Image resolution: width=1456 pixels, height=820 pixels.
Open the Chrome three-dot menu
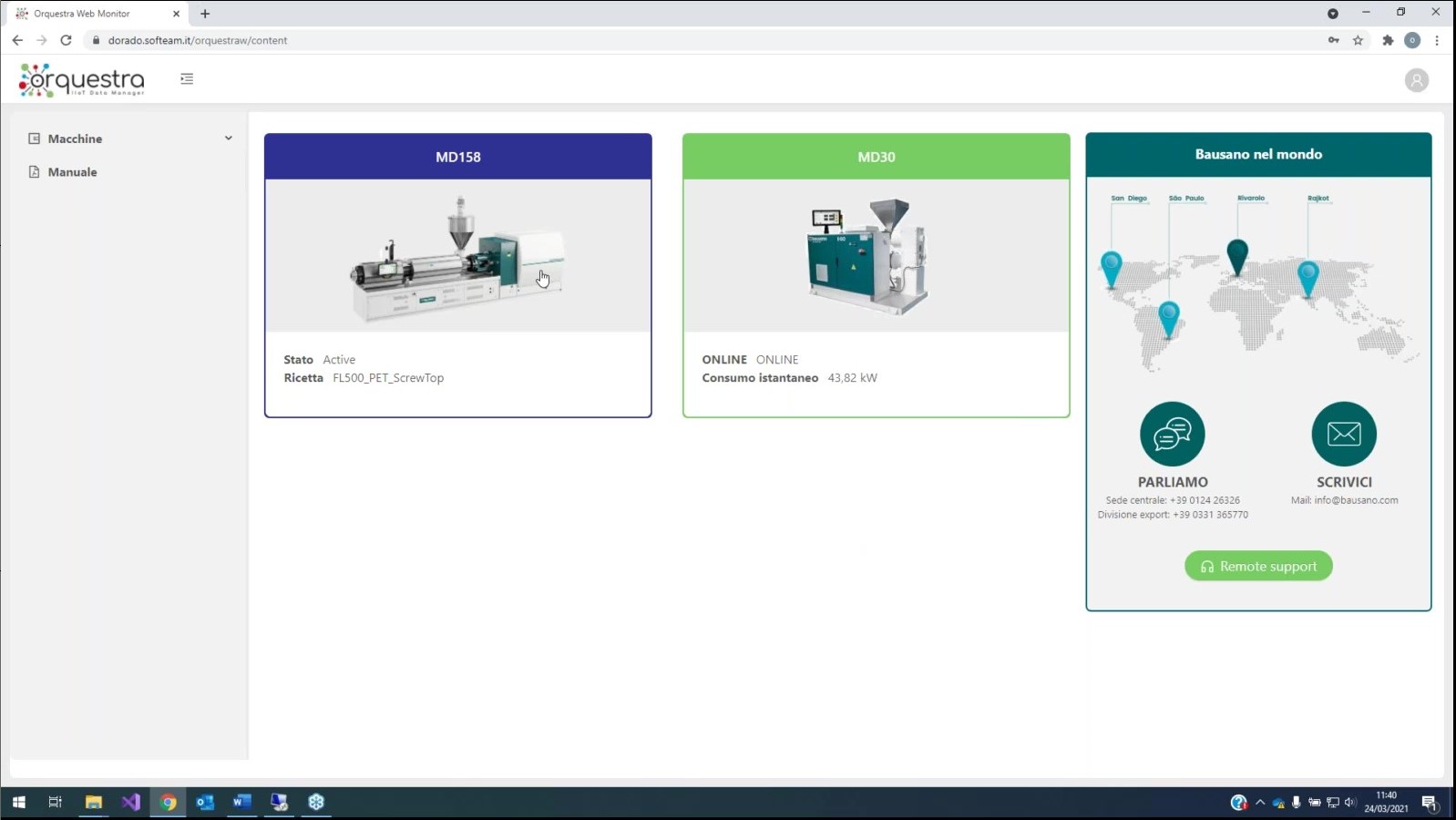1437,40
